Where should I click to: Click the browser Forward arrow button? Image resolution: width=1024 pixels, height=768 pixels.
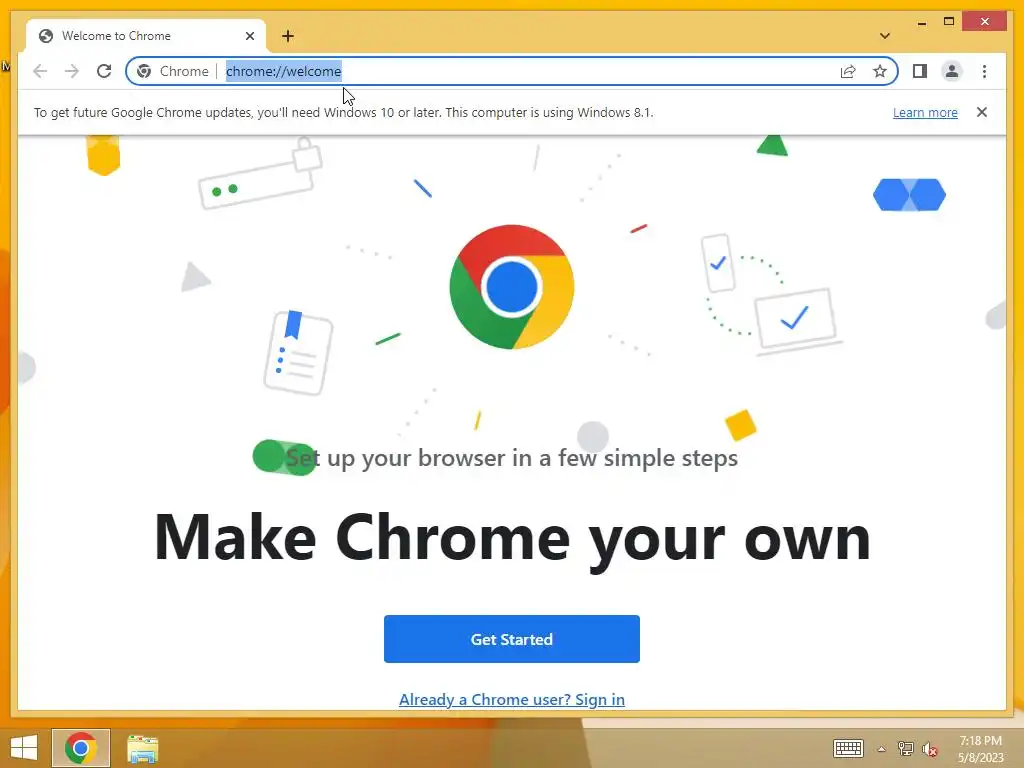point(72,71)
